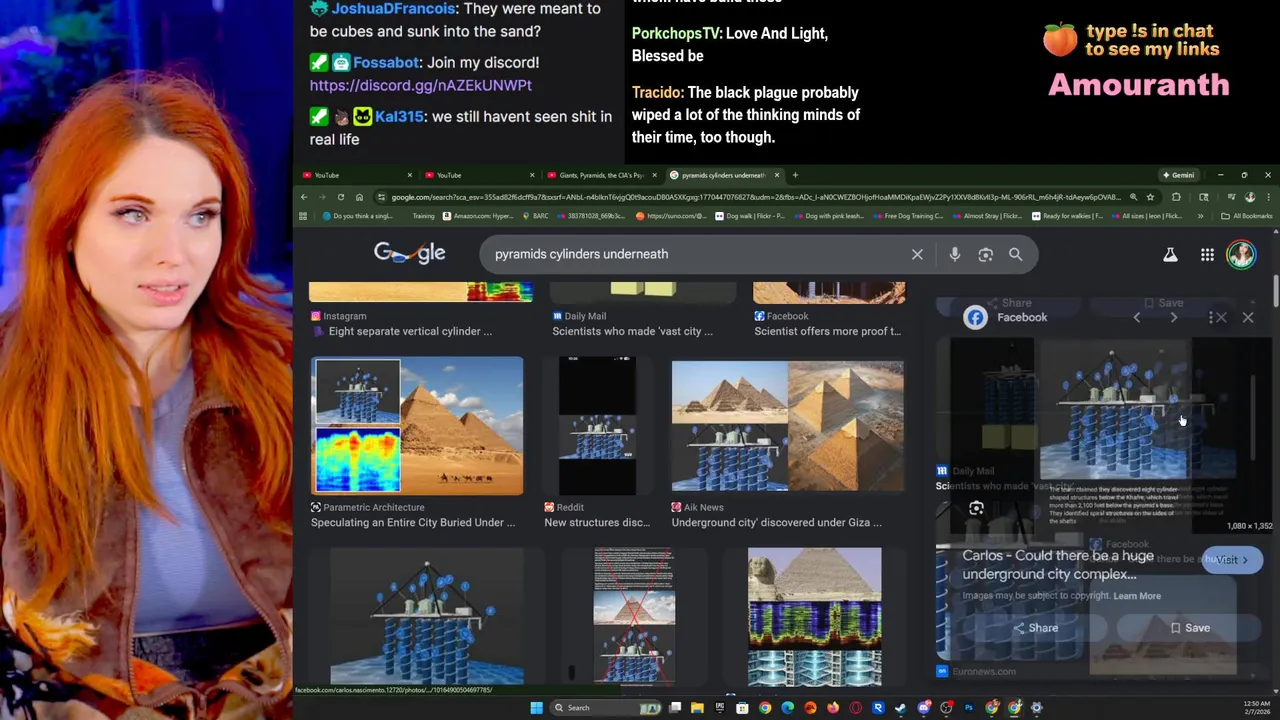Close the pyramids cylinders underneath tab
1280x720 pixels.
click(776, 175)
